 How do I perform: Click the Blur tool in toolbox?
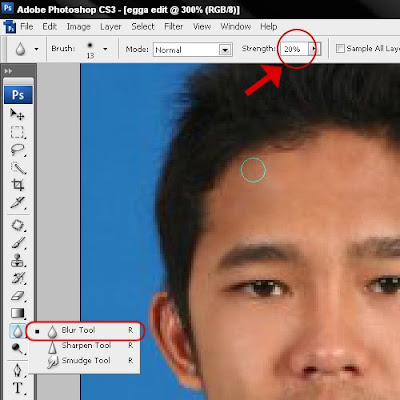[x=18, y=331]
